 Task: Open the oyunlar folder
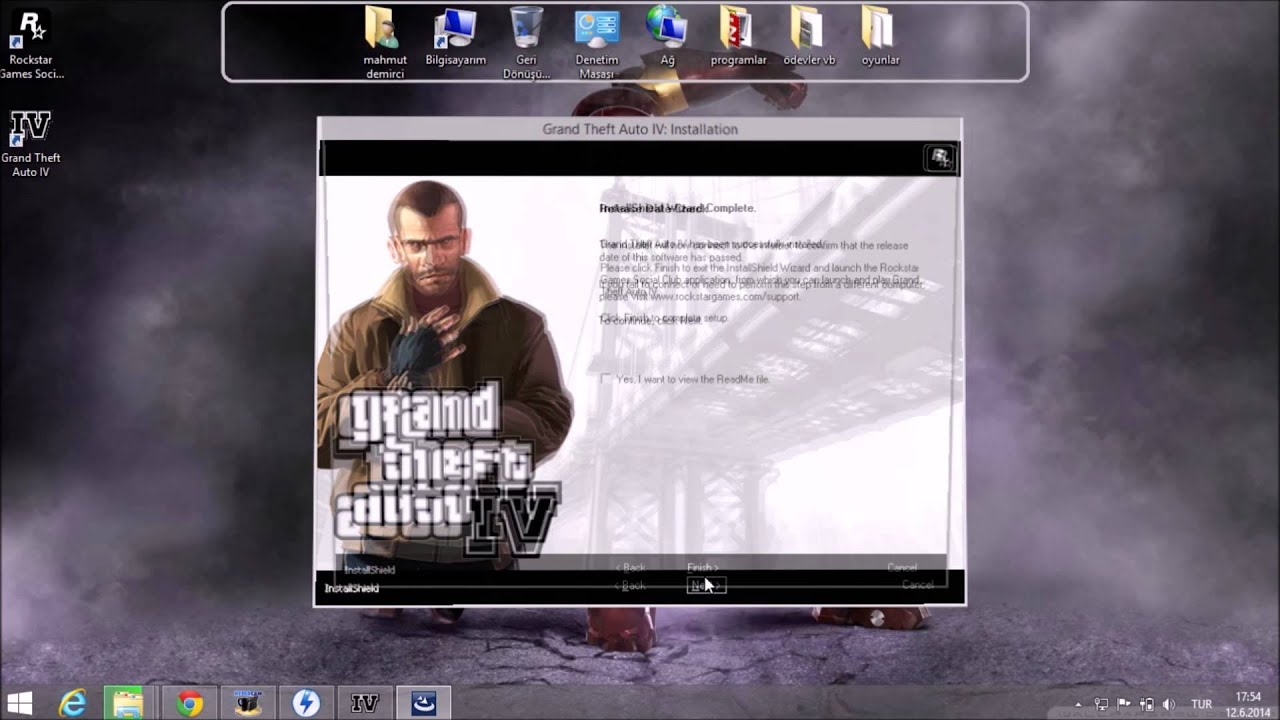click(x=880, y=37)
